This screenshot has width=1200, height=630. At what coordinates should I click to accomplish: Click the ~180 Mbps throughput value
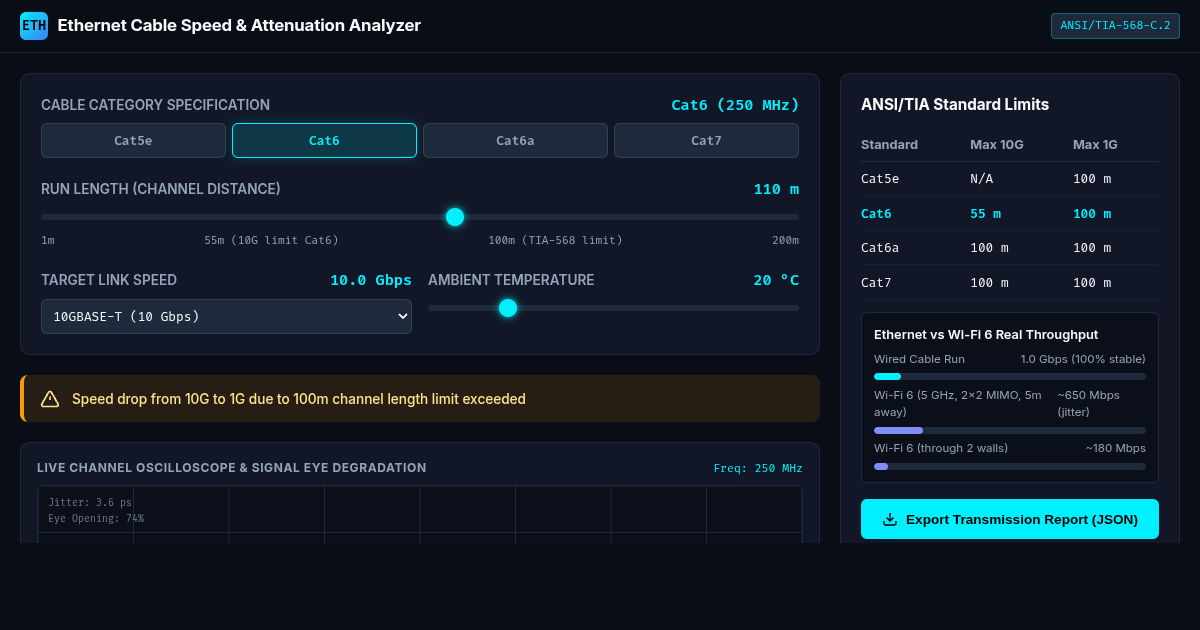(1116, 448)
